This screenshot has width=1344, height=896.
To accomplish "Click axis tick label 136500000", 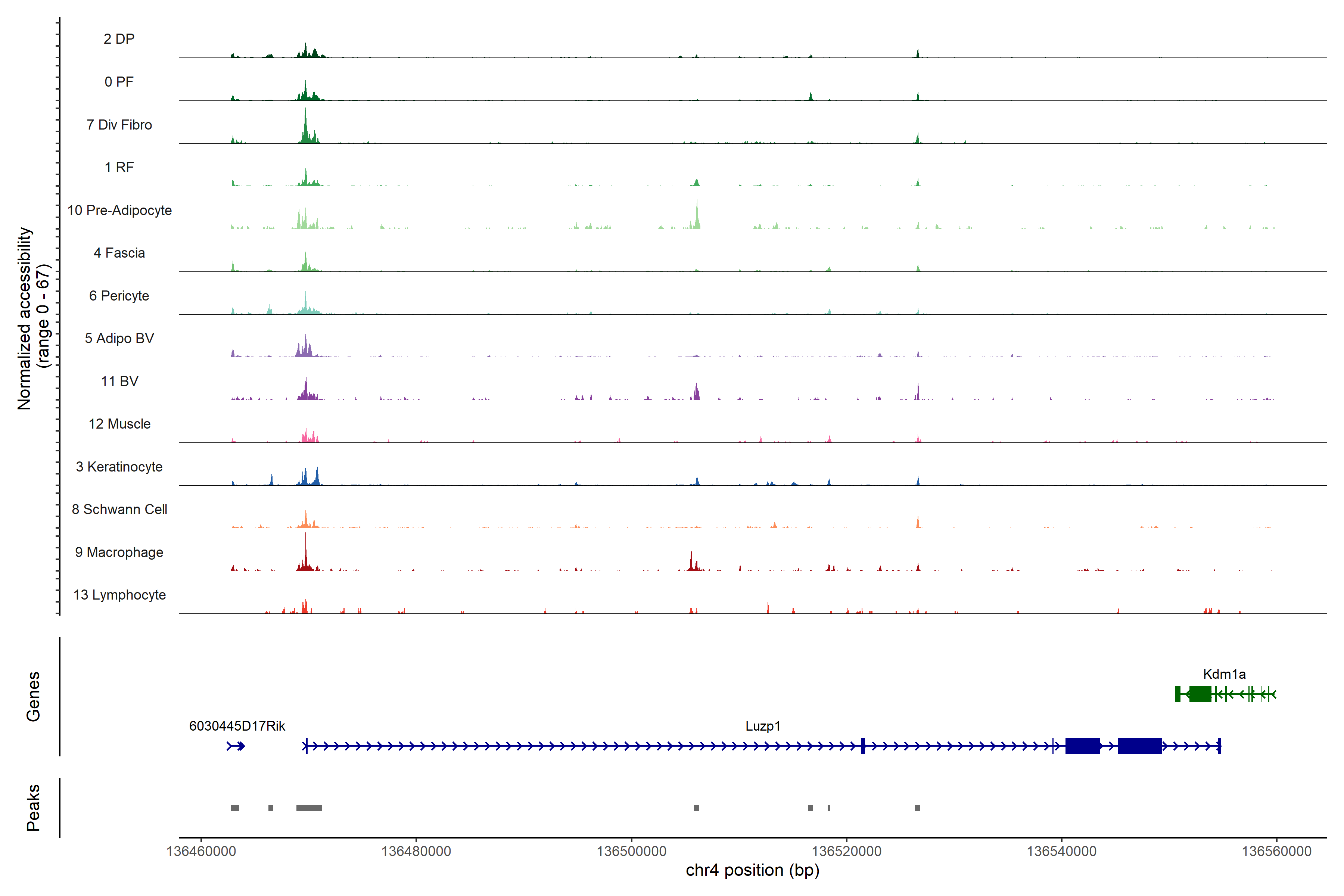I will click(631, 852).
